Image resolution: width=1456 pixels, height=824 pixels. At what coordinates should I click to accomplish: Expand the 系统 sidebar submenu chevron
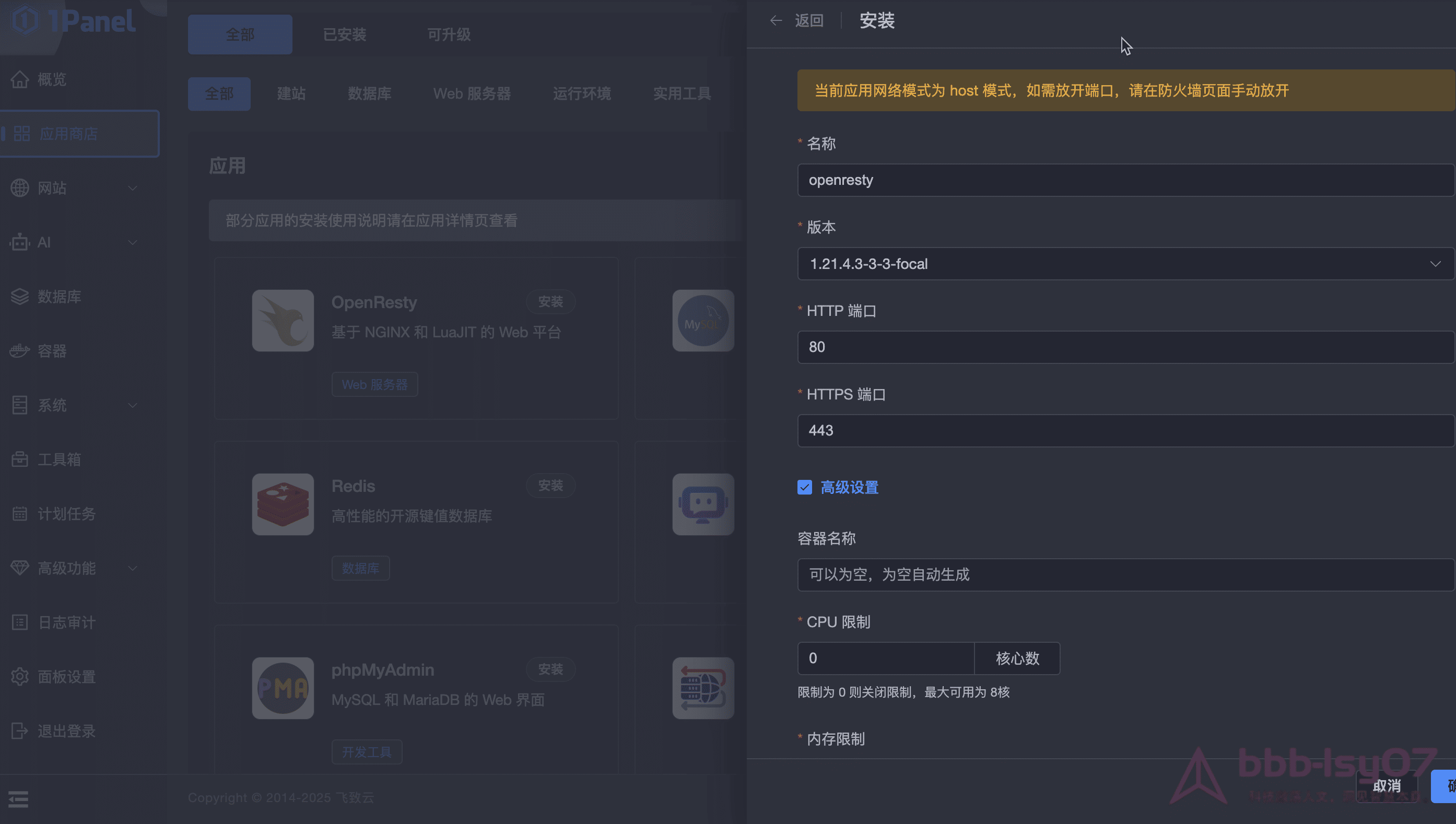[133, 405]
